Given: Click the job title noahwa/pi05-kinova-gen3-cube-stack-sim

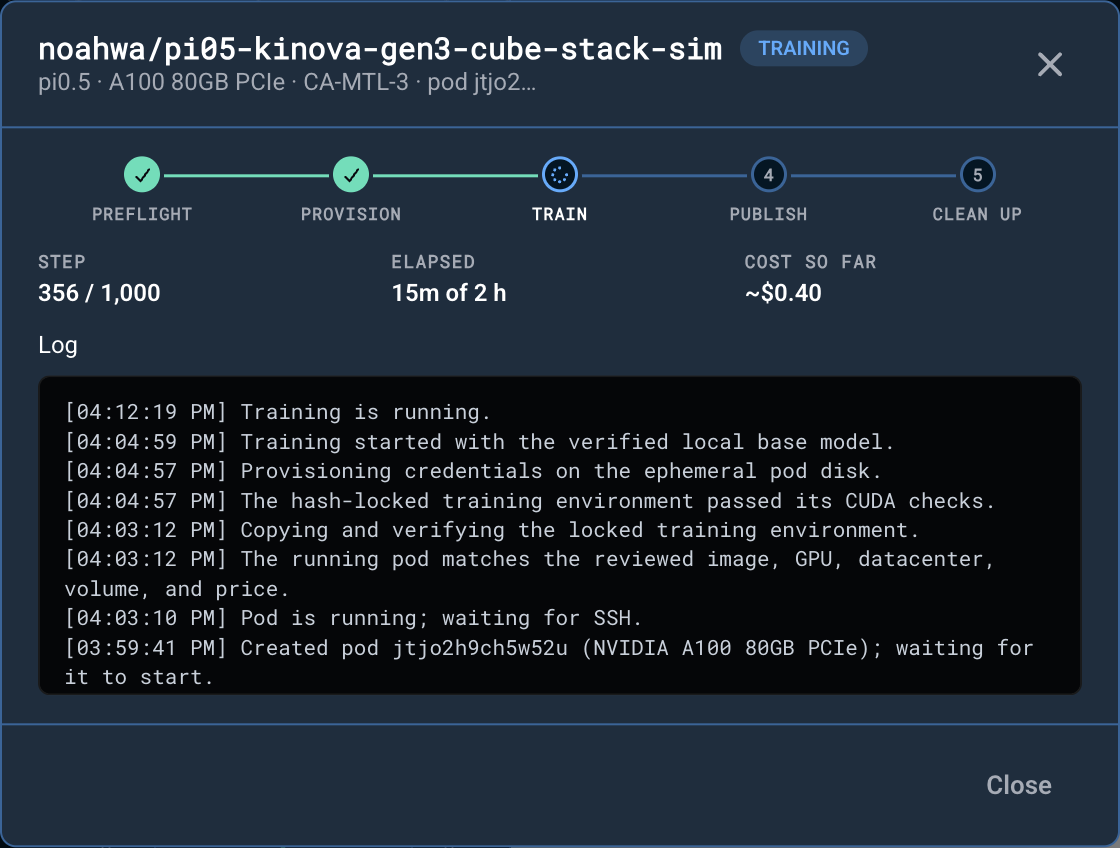Looking at the screenshot, I should click(x=380, y=49).
